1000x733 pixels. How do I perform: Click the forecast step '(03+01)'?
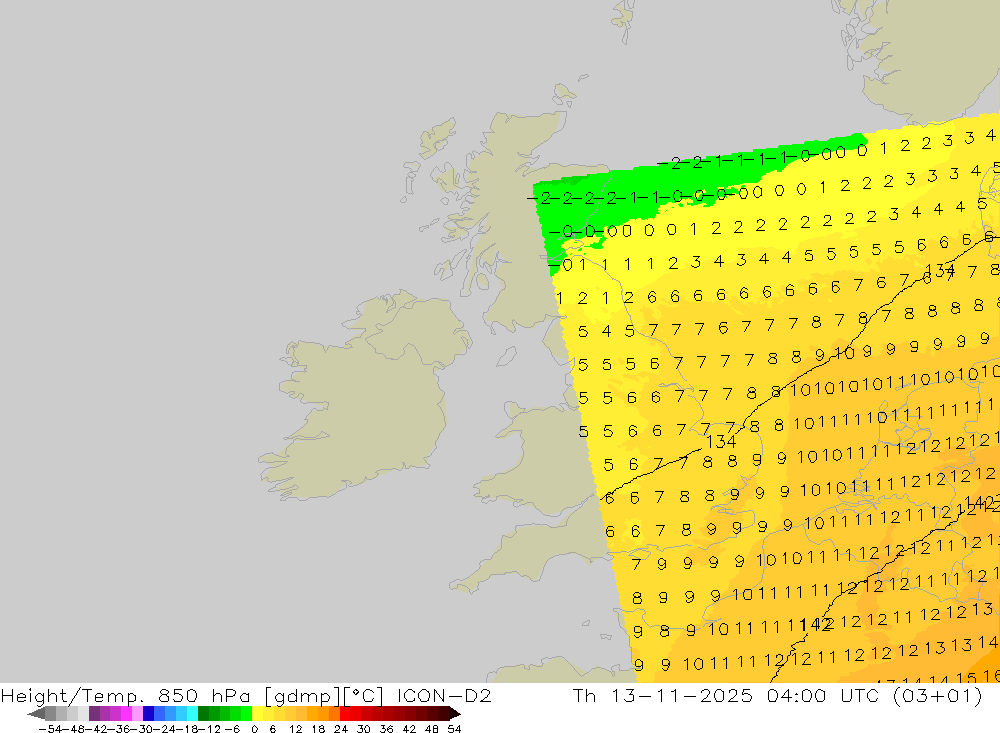click(938, 695)
